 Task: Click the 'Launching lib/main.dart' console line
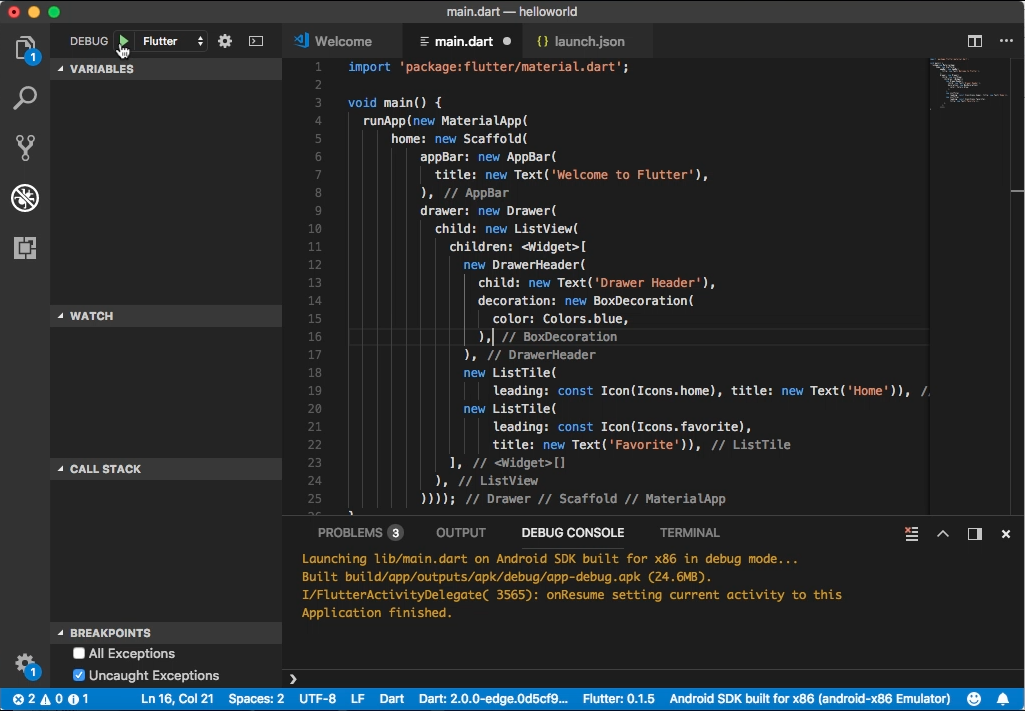coord(550,559)
